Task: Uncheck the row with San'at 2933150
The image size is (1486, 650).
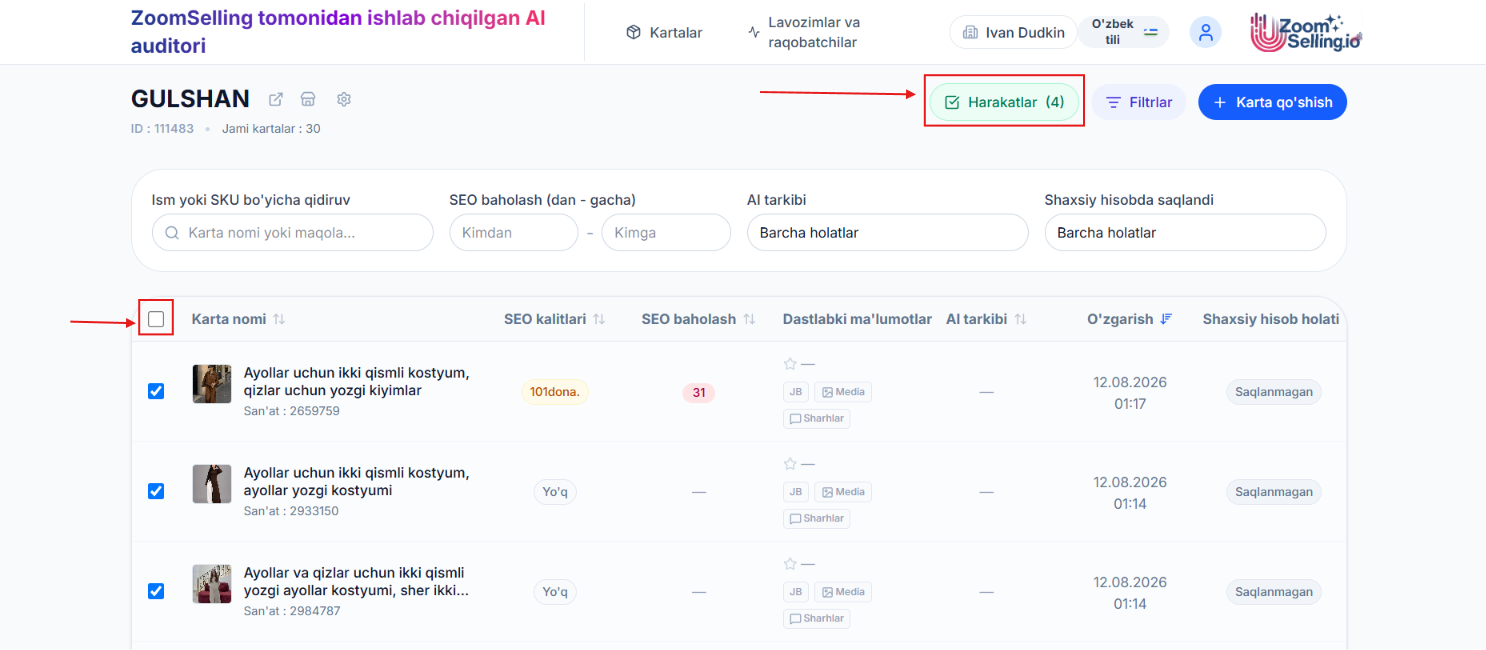Action: tap(156, 491)
